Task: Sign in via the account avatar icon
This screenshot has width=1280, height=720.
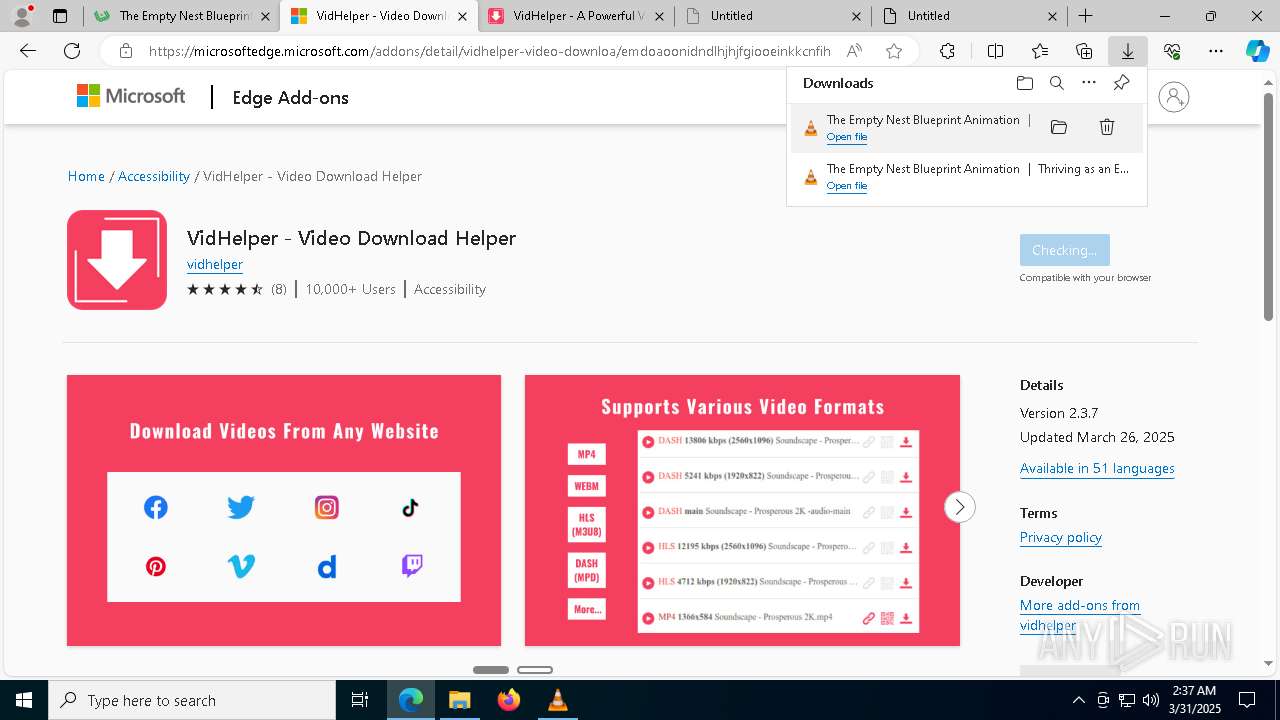Action: (1173, 97)
